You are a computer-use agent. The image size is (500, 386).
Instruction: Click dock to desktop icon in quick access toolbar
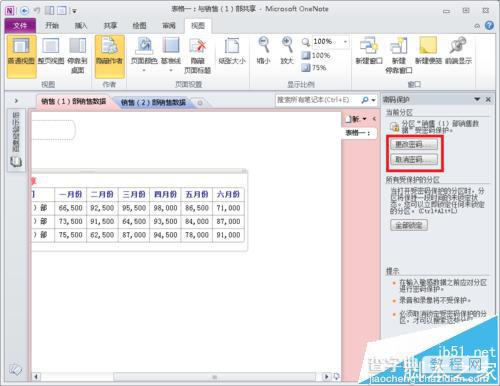coord(49,11)
